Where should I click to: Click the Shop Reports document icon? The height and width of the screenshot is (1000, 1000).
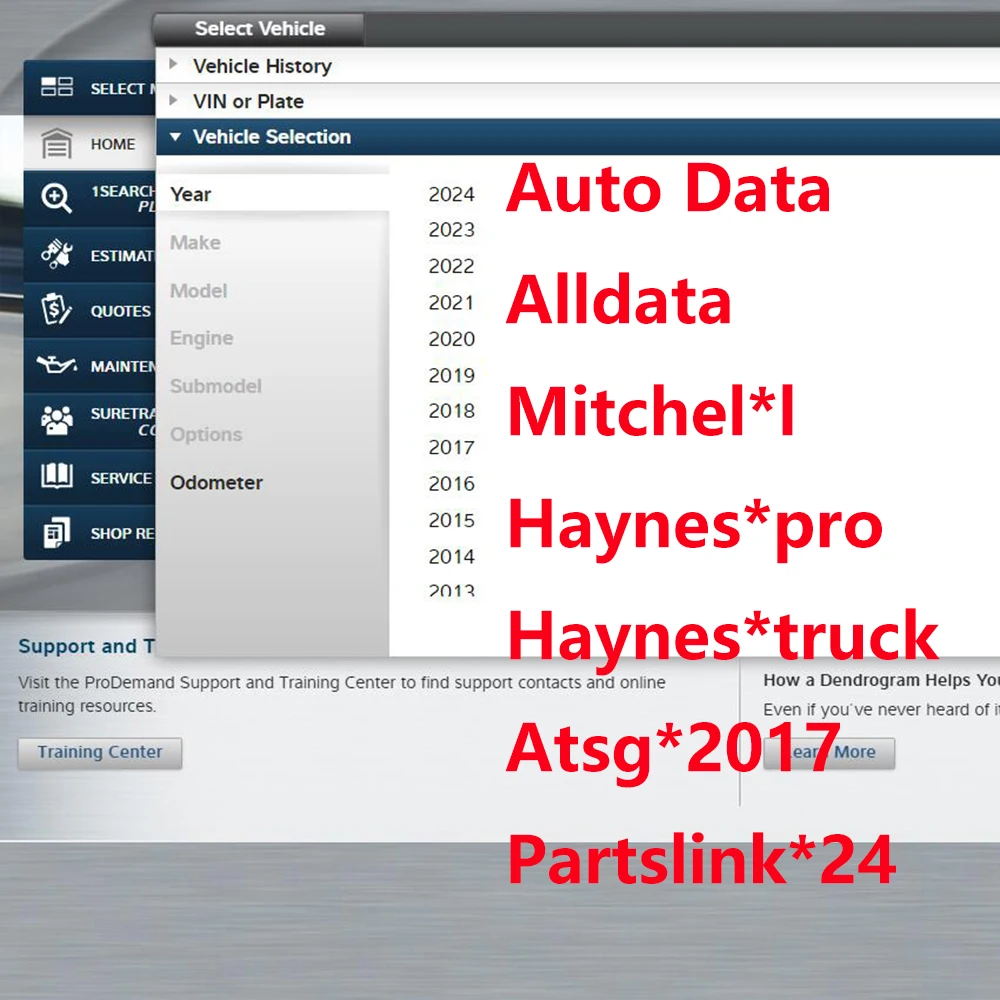coord(57,533)
